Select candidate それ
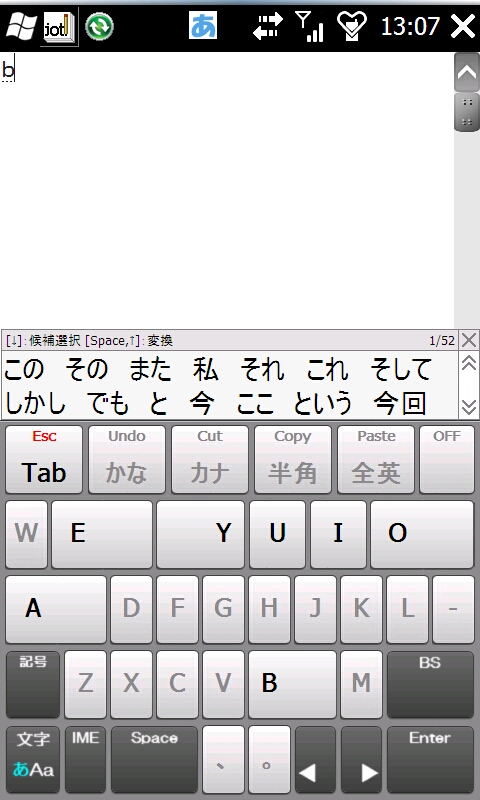 pos(262,369)
